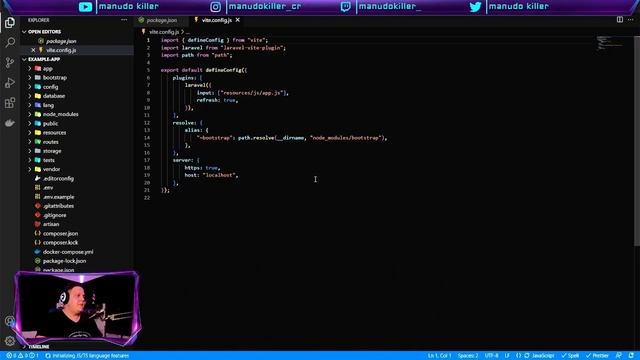
Task: Change JavaScript language mode in status bar
Action: 542,356
